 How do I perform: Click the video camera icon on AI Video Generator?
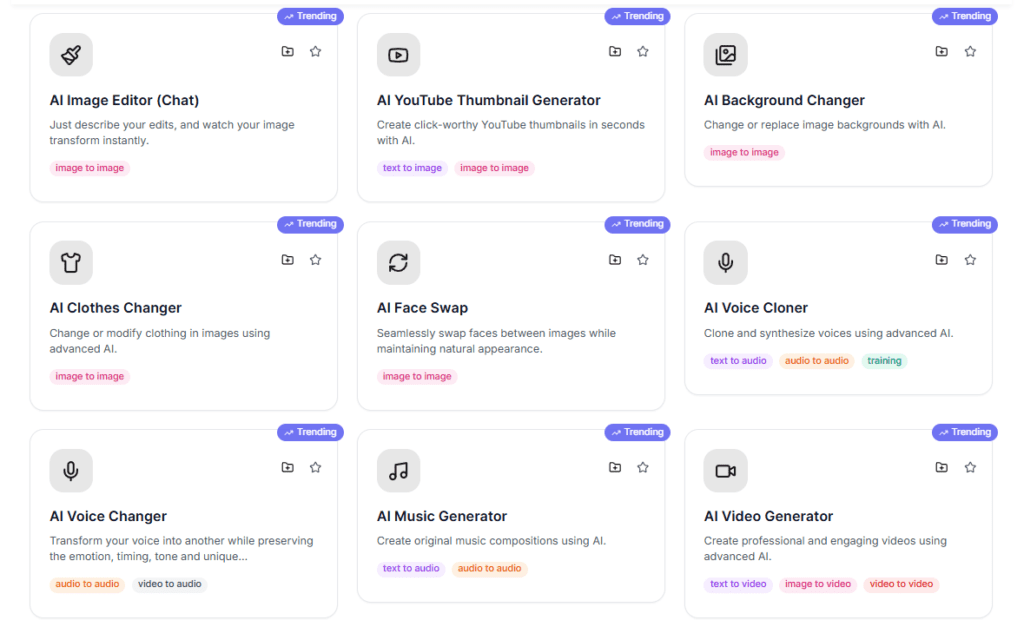click(725, 471)
